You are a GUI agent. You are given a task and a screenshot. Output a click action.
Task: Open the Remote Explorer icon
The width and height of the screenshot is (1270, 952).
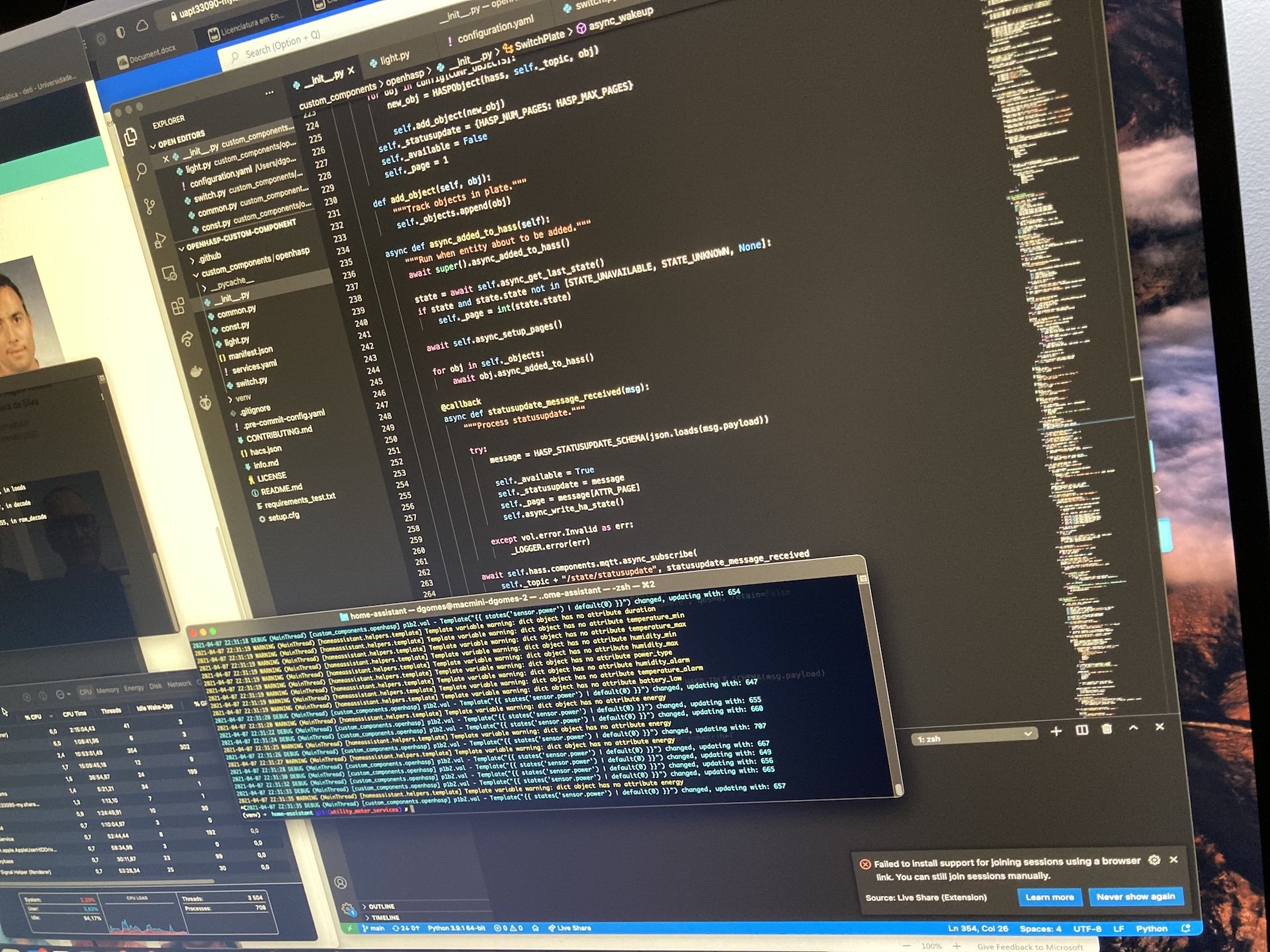(169, 273)
